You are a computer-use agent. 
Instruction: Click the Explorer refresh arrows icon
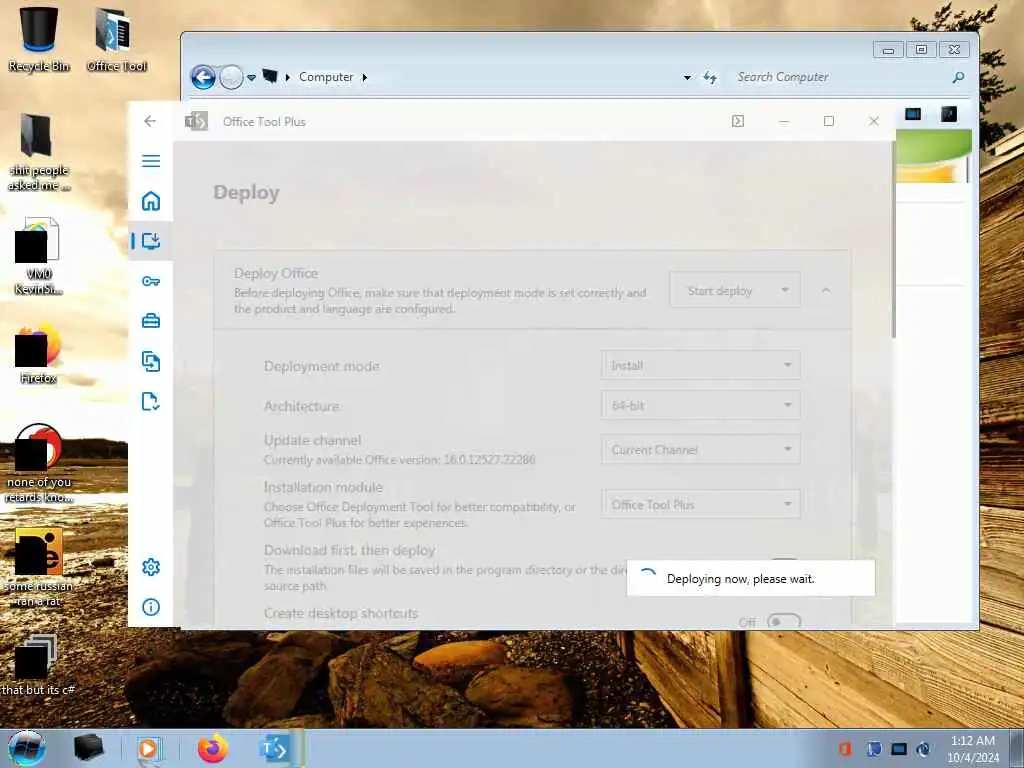(x=711, y=78)
